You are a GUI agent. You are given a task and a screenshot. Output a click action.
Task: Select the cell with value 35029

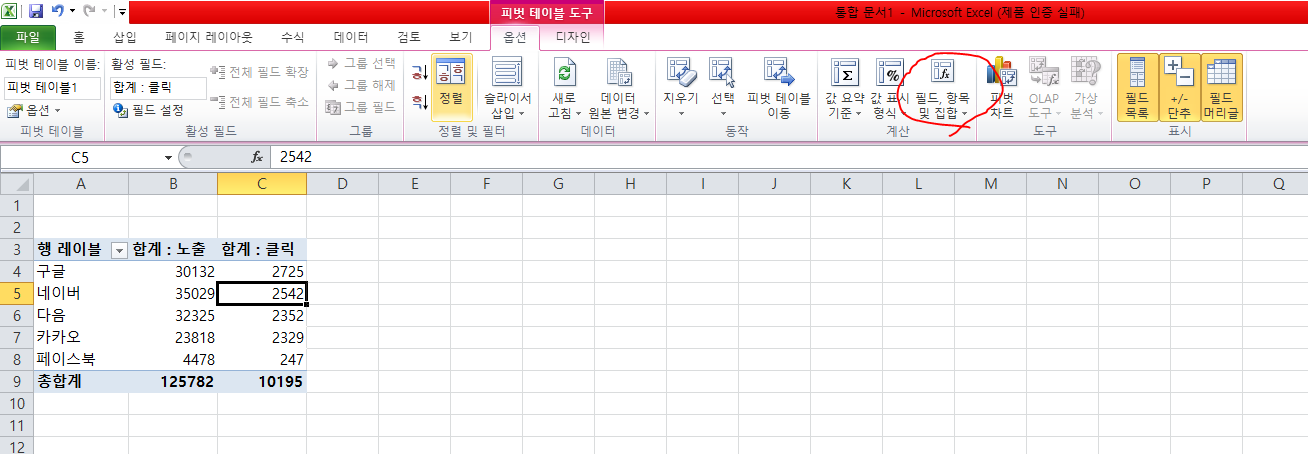pos(173,294)
